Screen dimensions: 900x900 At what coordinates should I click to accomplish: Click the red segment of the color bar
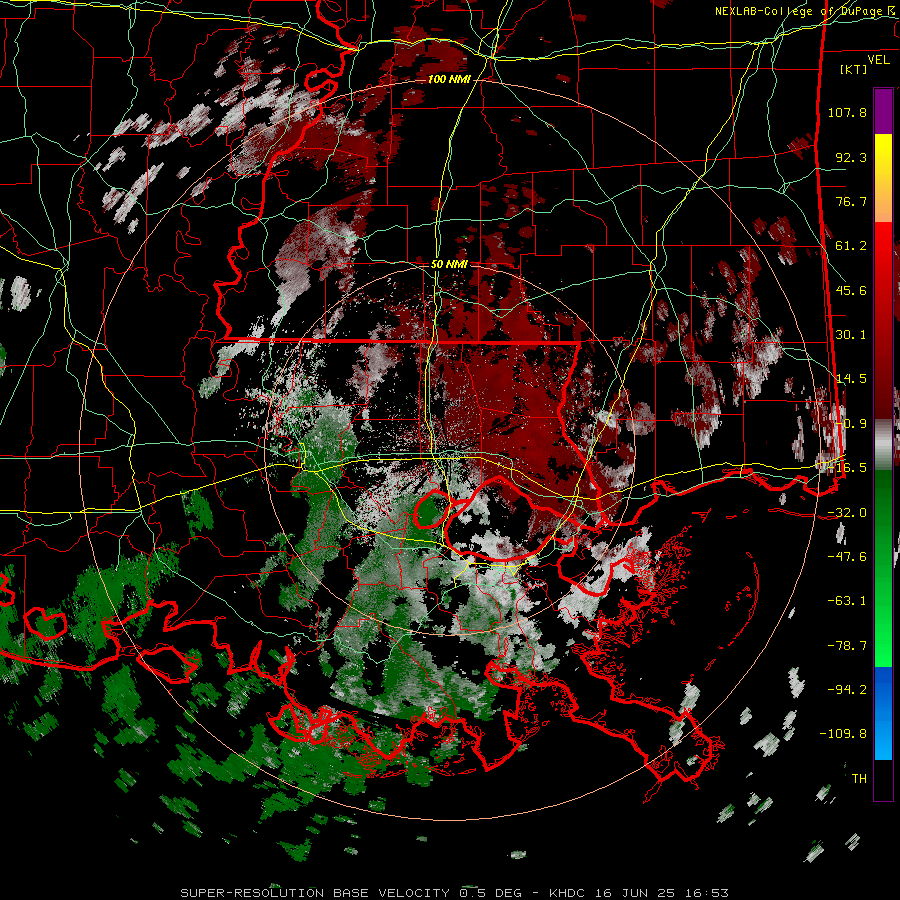click(883, 320)
